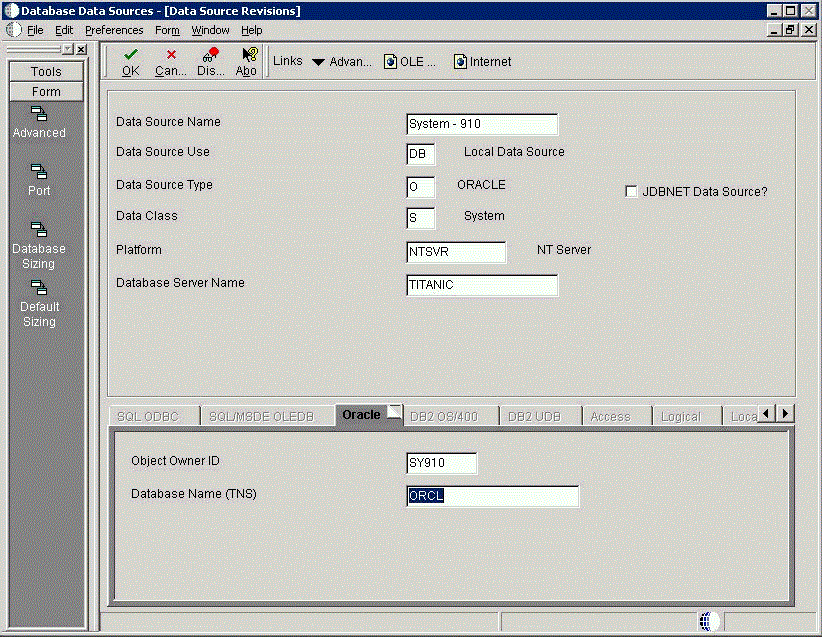This screenshot has height=637, width=822.
Task: Click the Display errors toolbar icon
Action: (x=211, y=62)
